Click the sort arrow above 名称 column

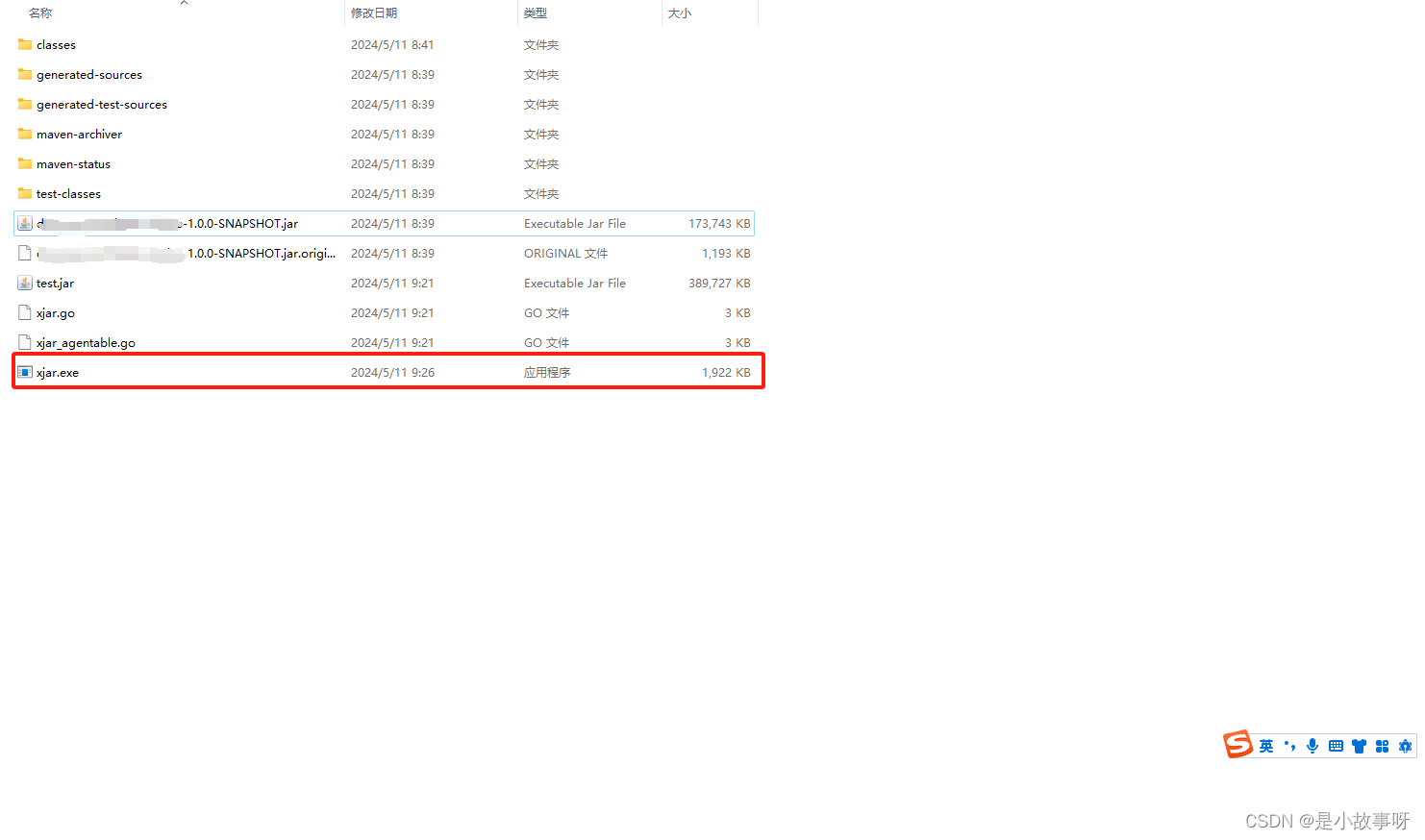184,3
